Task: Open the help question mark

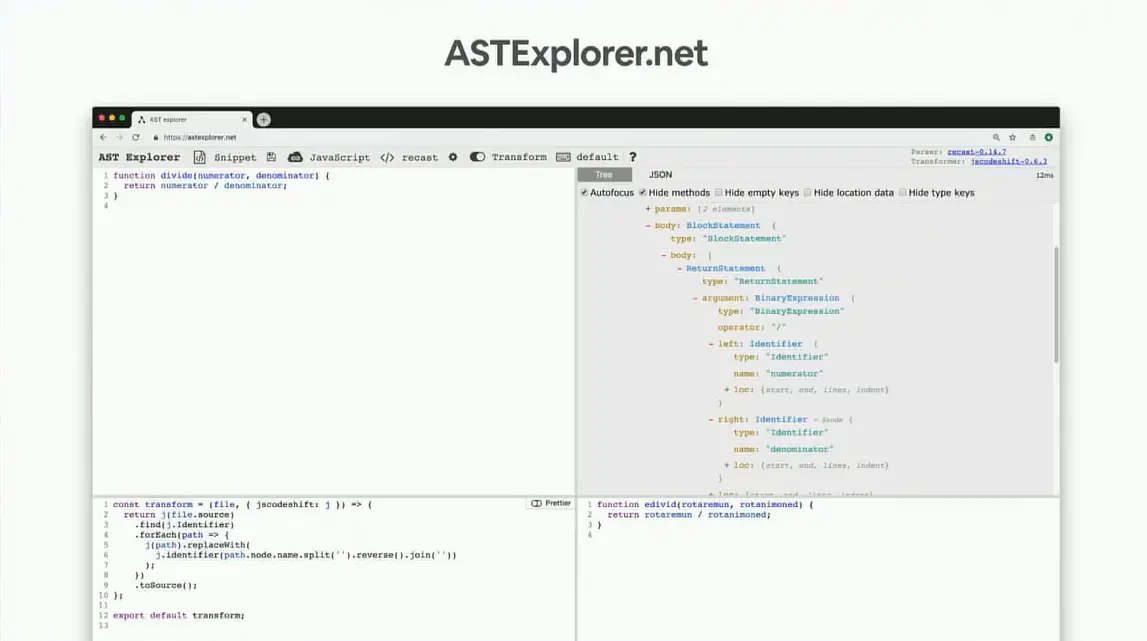Action: (x=633, y=157)
